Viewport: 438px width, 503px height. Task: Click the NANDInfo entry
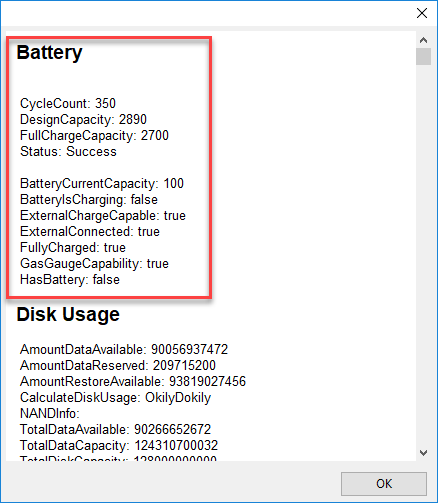pos(50,413)
